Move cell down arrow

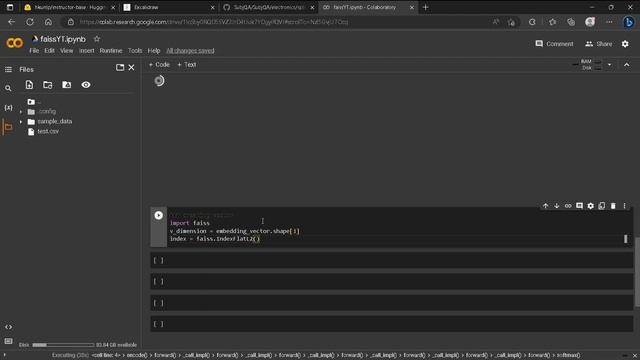click(x=556, y=206)
